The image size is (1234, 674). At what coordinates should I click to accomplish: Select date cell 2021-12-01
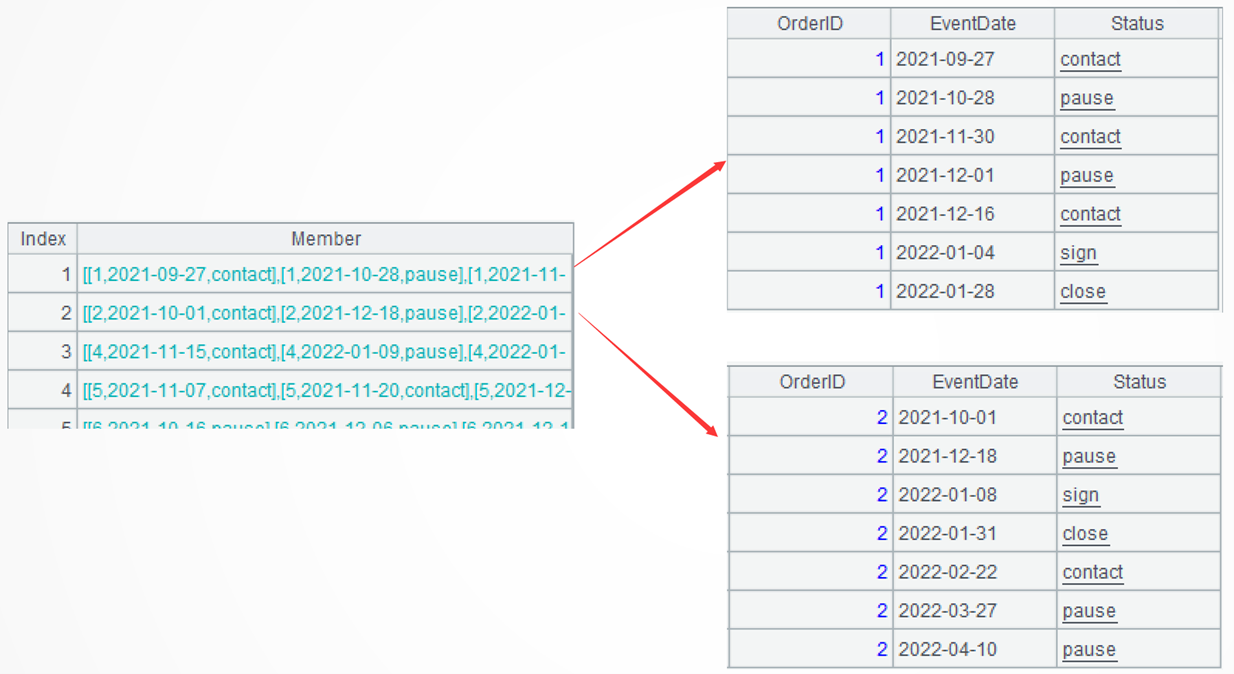[x=973, y=175]
